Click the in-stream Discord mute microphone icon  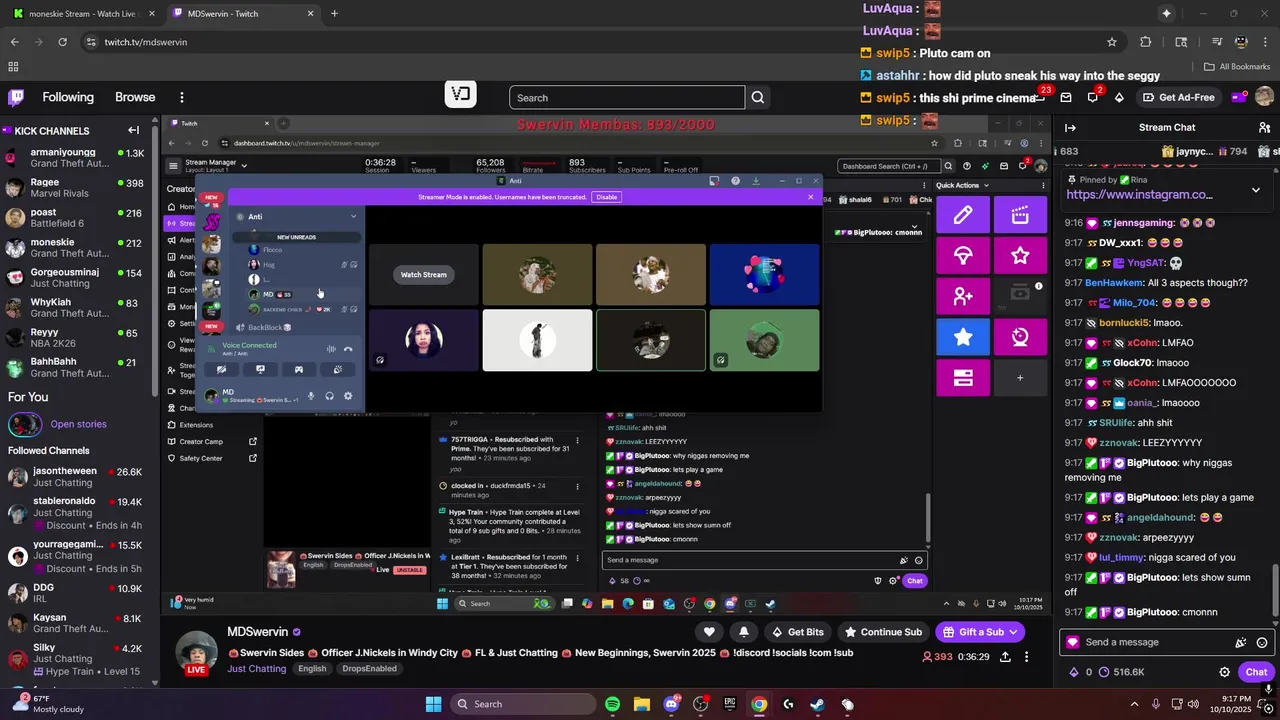[310, 396]
